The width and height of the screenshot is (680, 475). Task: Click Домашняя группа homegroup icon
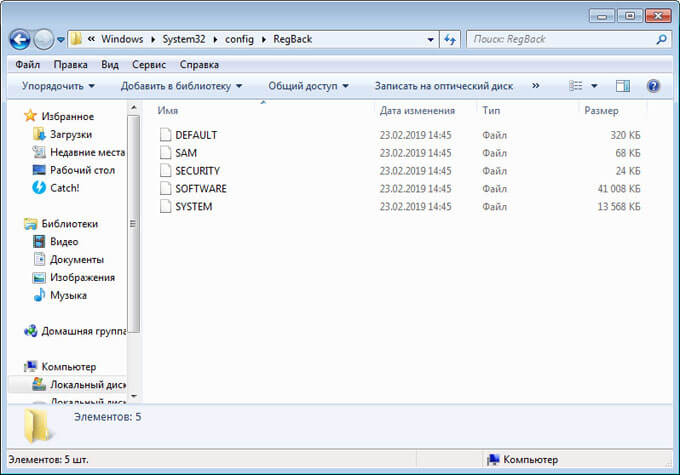30,331
